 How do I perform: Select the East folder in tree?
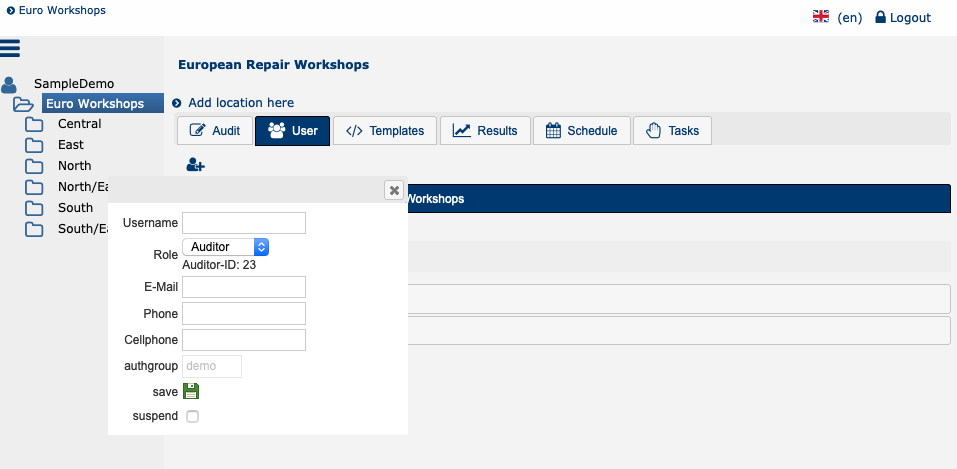pos(70,145)
